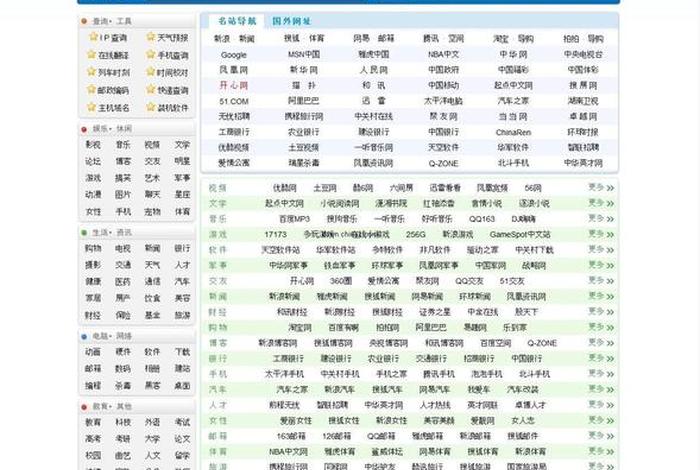Select 硬件 in 电脑·网络 panel
The image size is (700, 470).
pos(123,352)
